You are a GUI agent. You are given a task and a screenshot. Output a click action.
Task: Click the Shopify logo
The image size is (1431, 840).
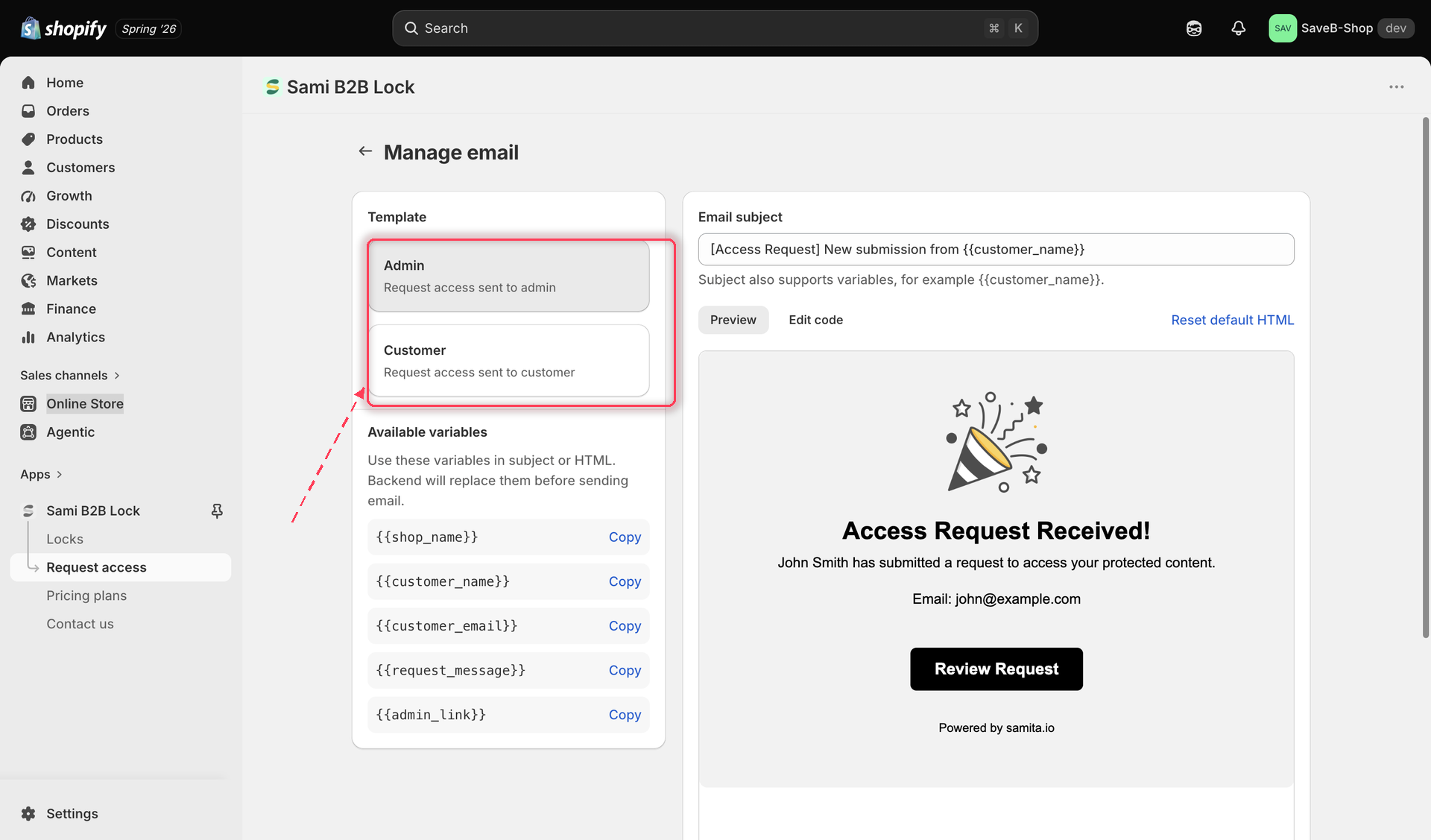(x=64, y=28)
